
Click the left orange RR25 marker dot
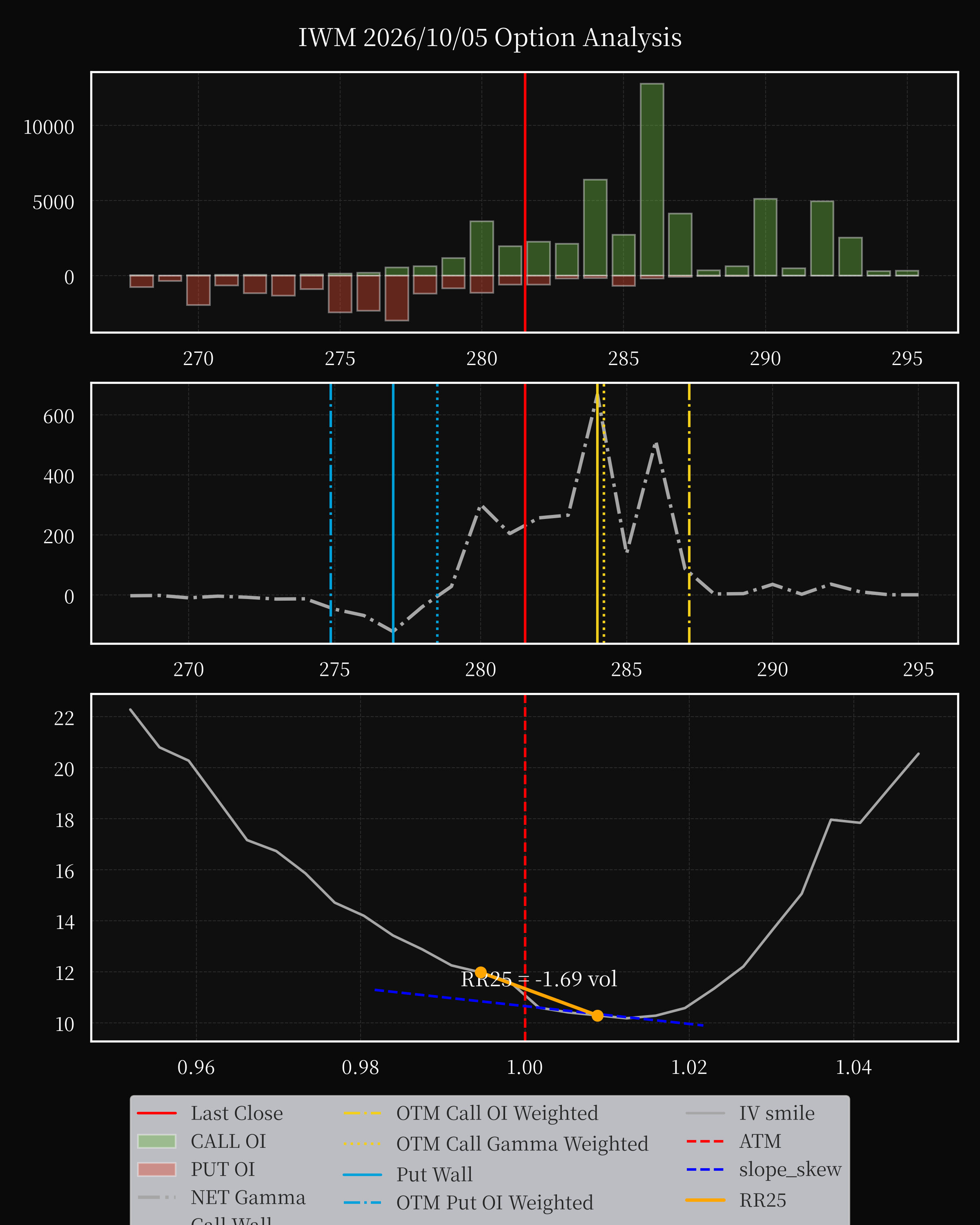[x=481, y=972]
